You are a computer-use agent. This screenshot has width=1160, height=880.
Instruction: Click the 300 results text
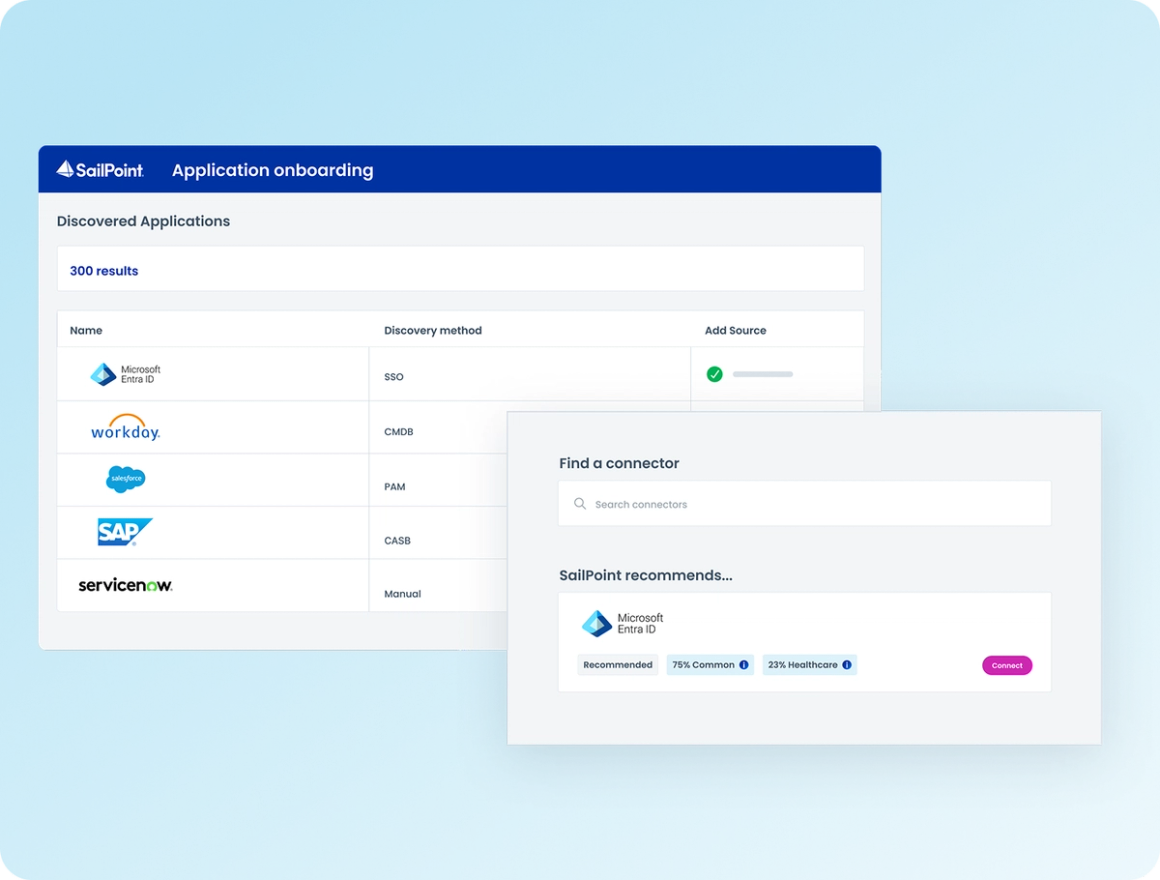pyautogui.click(x=104, y=271)
